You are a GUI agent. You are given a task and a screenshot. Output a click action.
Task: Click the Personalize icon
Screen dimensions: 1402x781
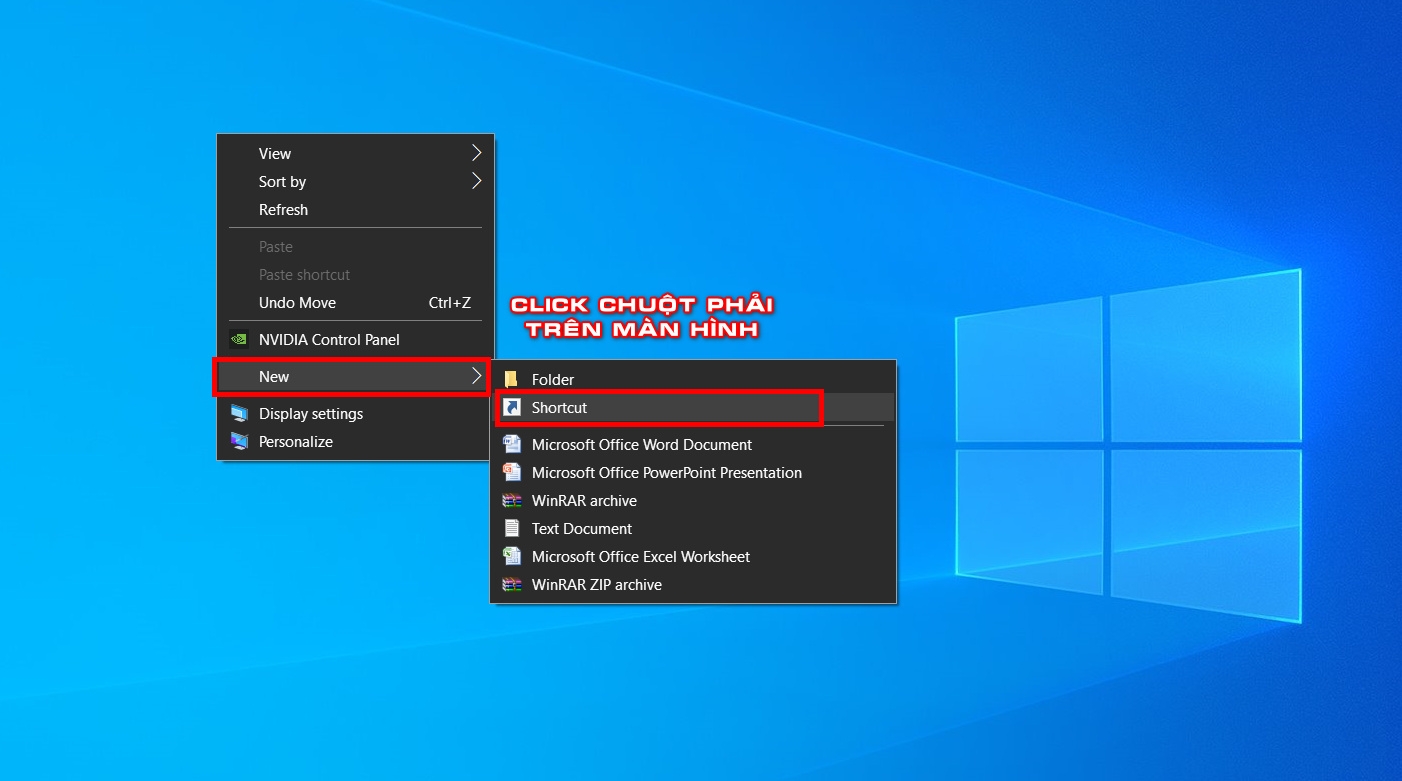coord(239,441)
